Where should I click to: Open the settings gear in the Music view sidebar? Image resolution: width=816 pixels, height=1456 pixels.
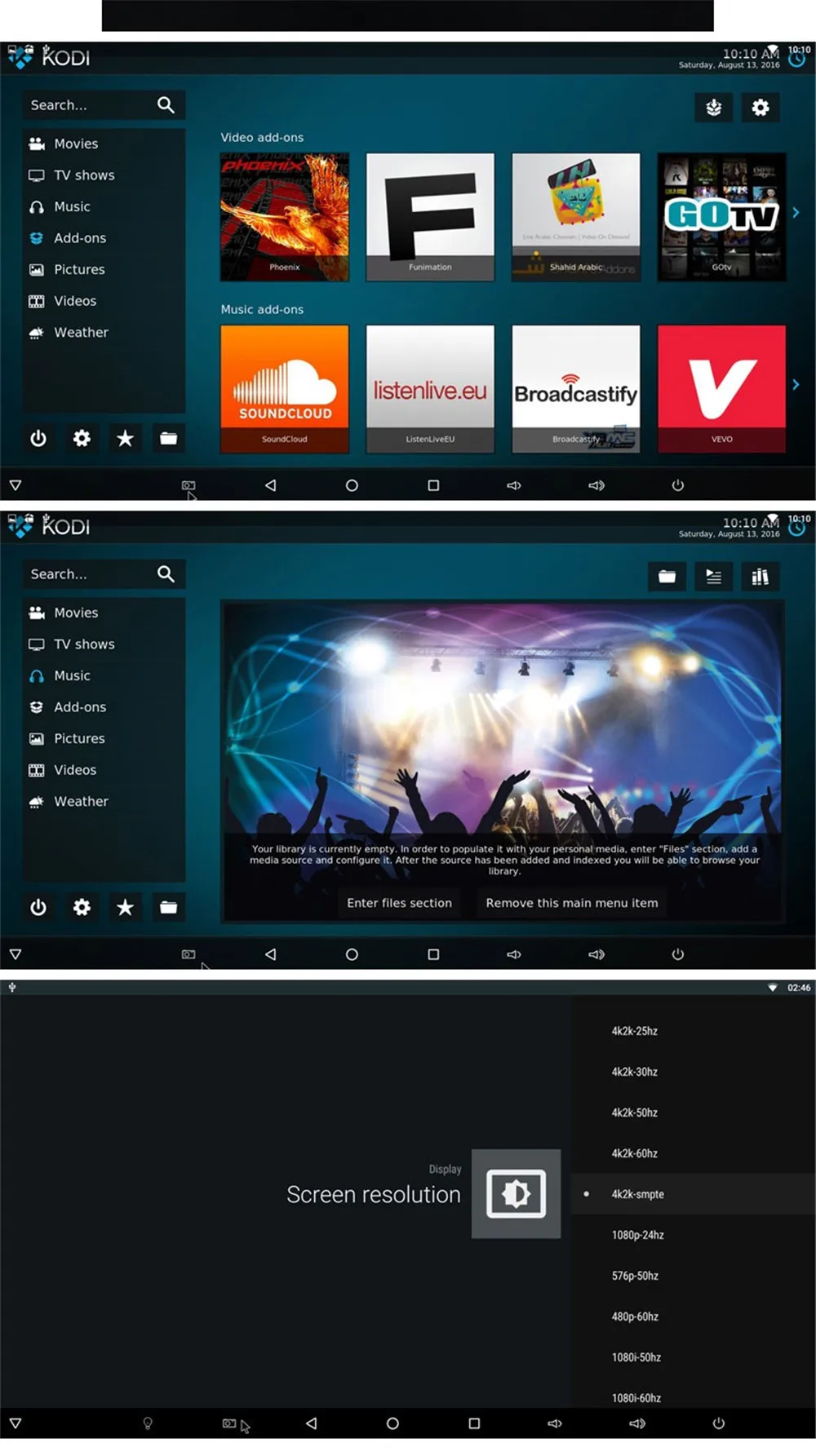tap(82, 908)
